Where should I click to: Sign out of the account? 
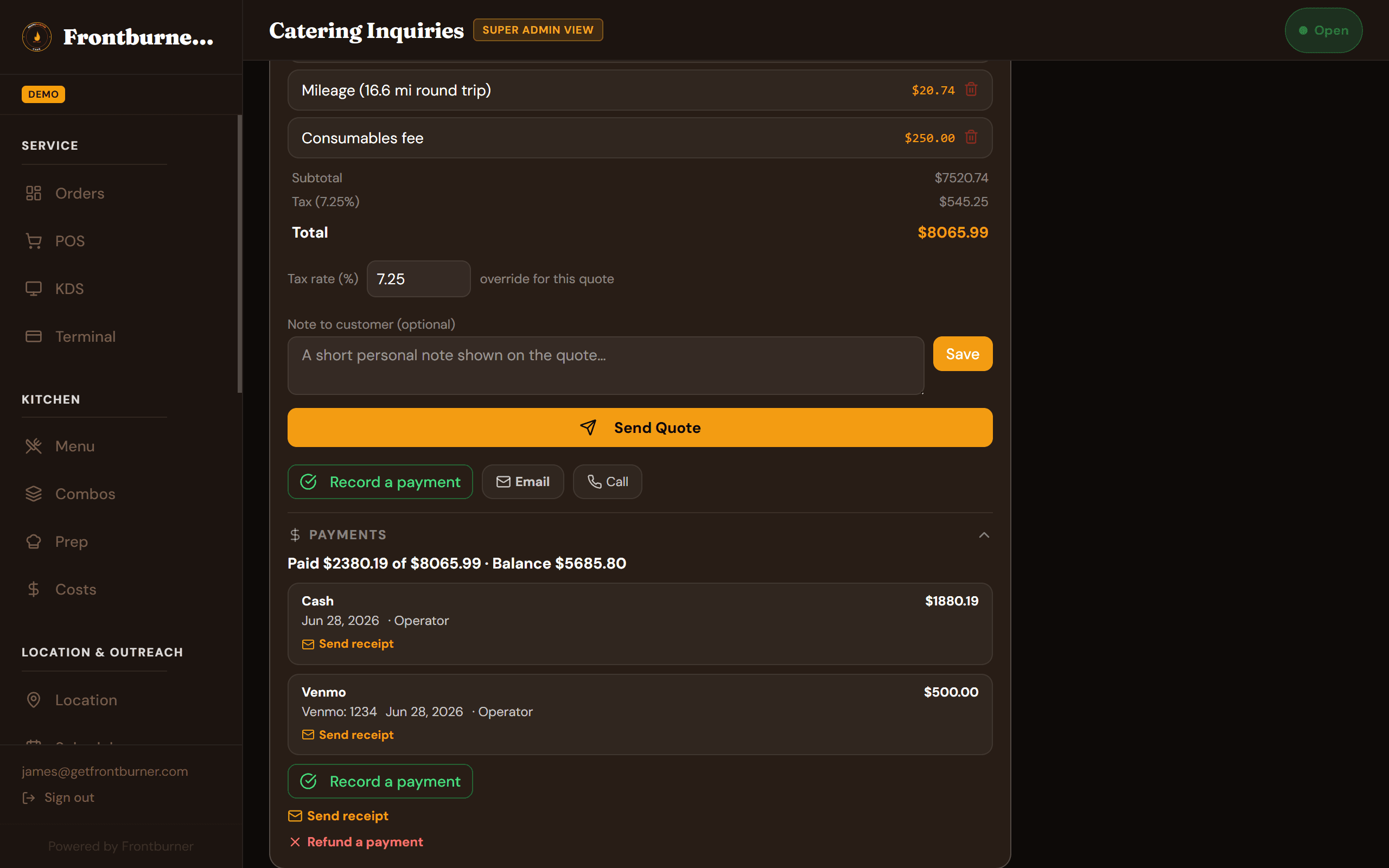[x=58, y=797]
